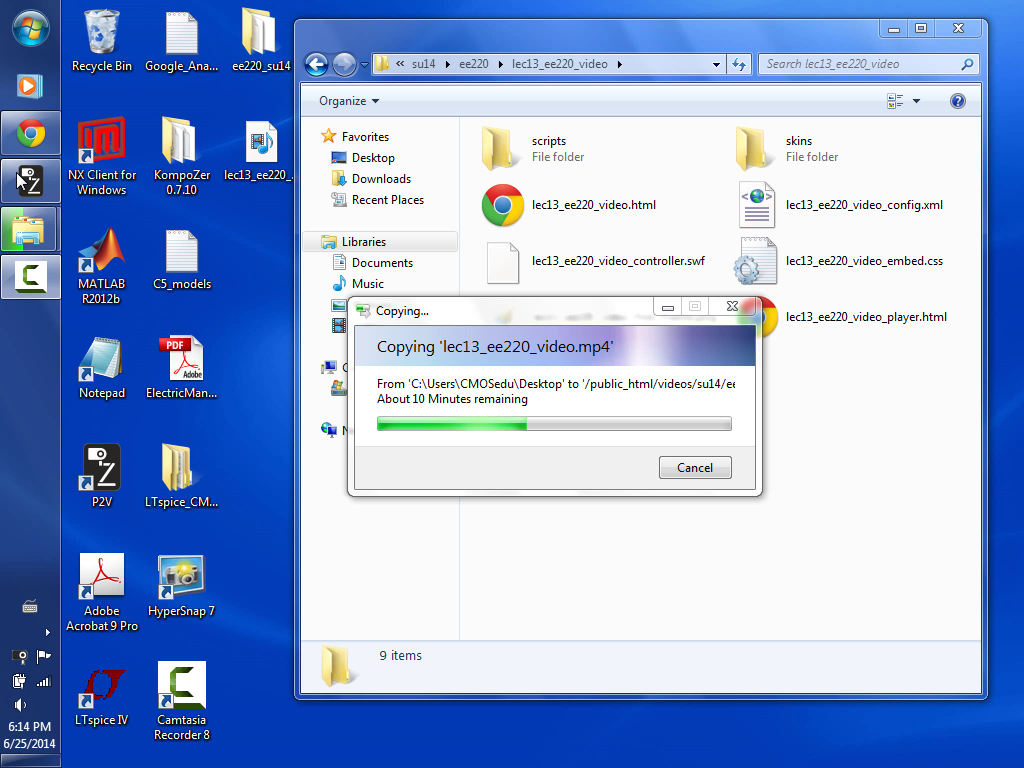This screenshot has height=768, width=1024.
Task: Expand arrow after su14 in breadcrumb
Action: tap(447, 64)
